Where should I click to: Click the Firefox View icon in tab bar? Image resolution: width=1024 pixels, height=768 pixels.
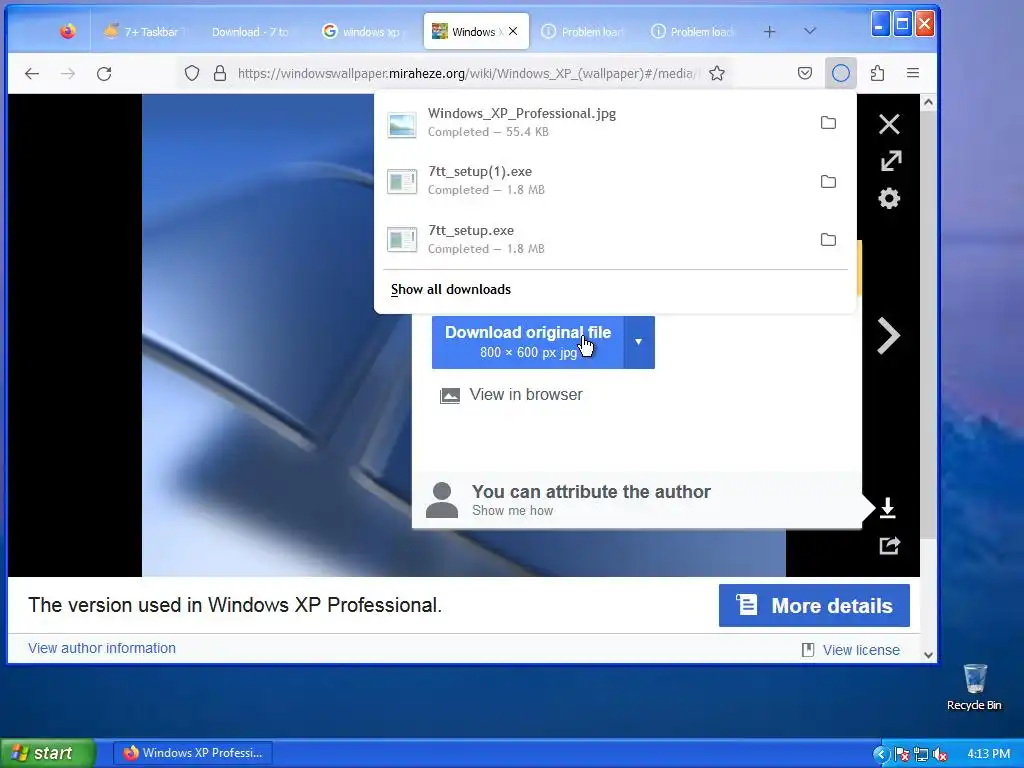tap(67, 31)
